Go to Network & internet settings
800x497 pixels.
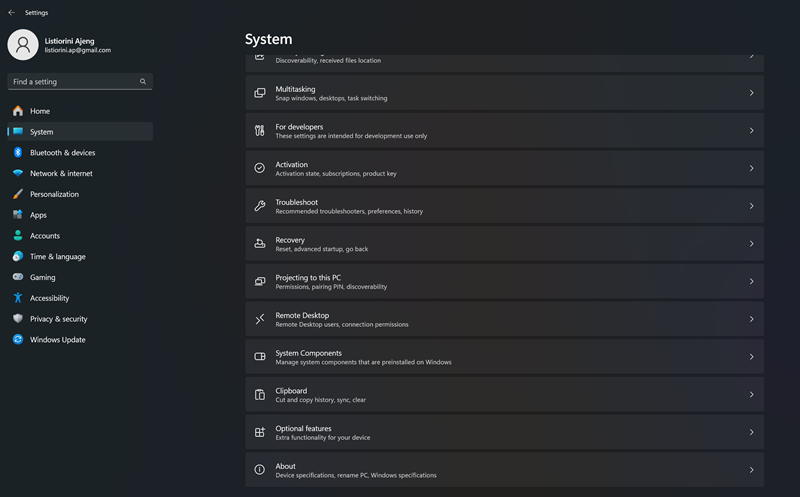coord(61,173)
